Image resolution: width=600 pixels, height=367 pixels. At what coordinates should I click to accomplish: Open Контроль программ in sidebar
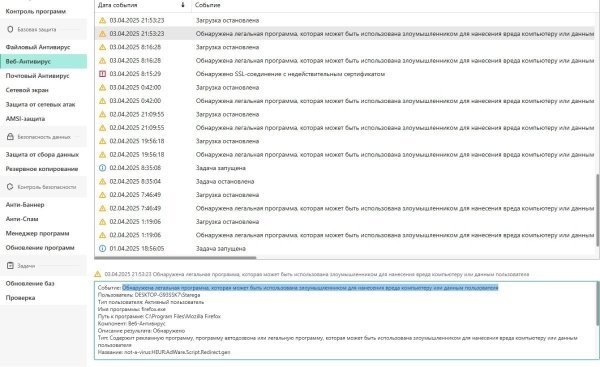click(36, 11)
